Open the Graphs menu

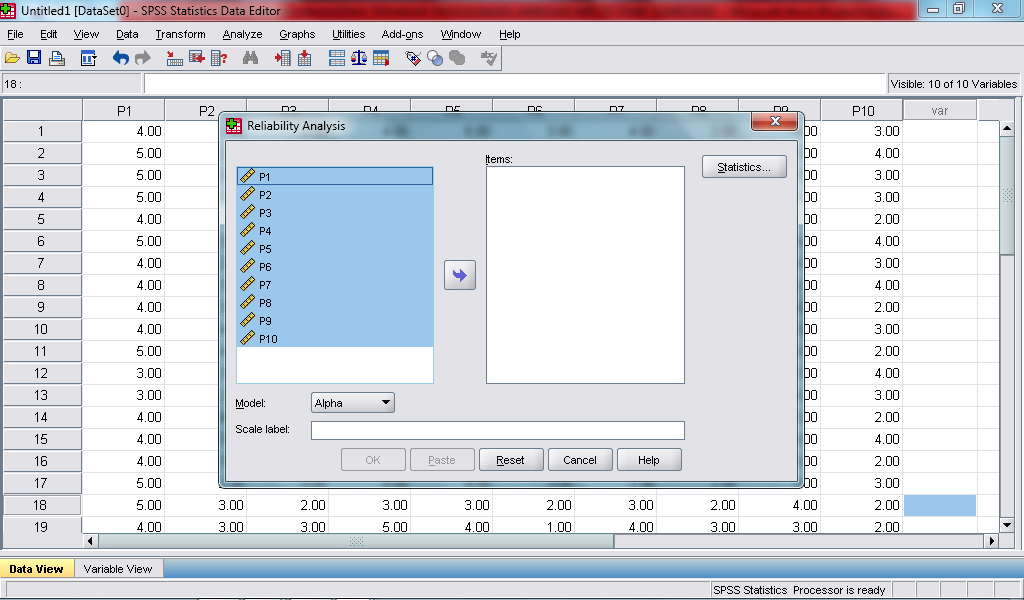tap(297, 34)
